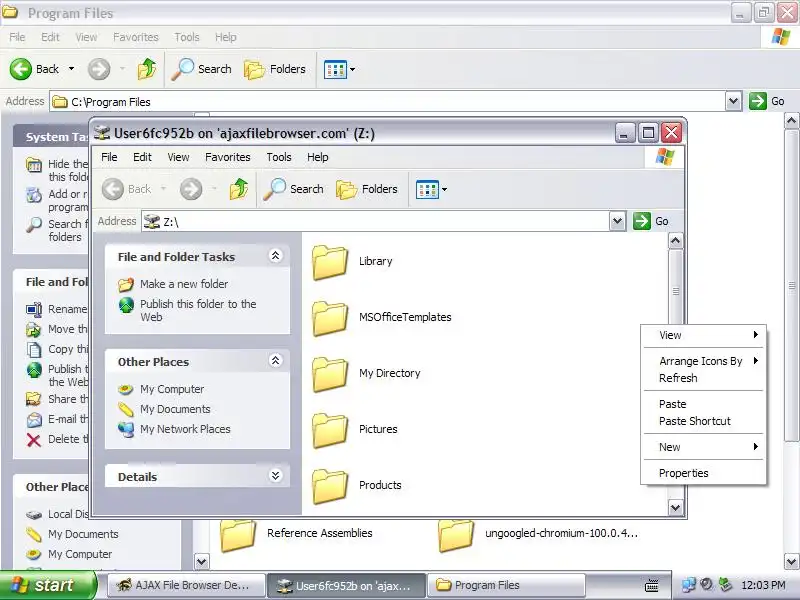Open Views dropdown arrow in Z: window

point(444,189)
